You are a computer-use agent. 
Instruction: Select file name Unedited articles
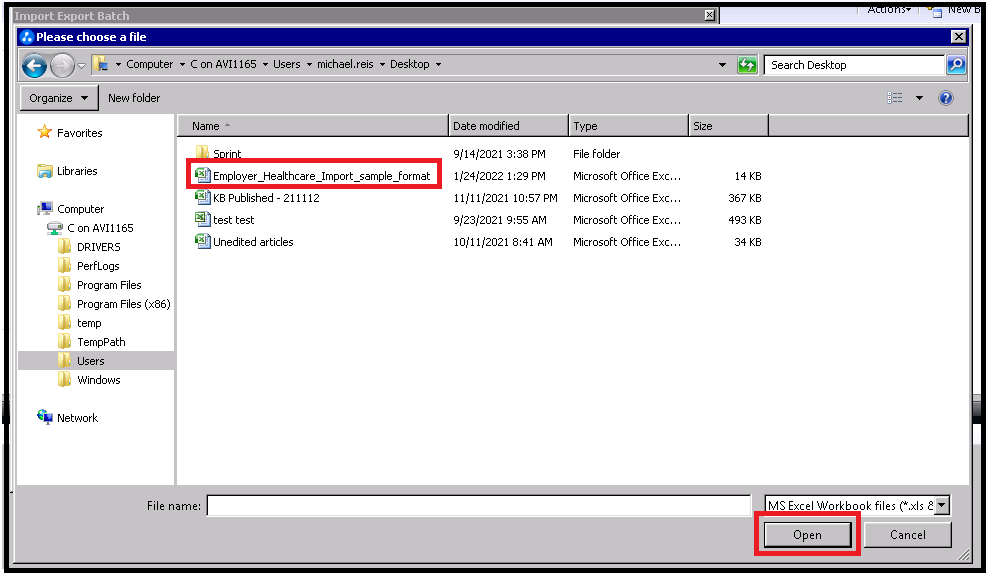pyautogui.click(x=253, y=242)
